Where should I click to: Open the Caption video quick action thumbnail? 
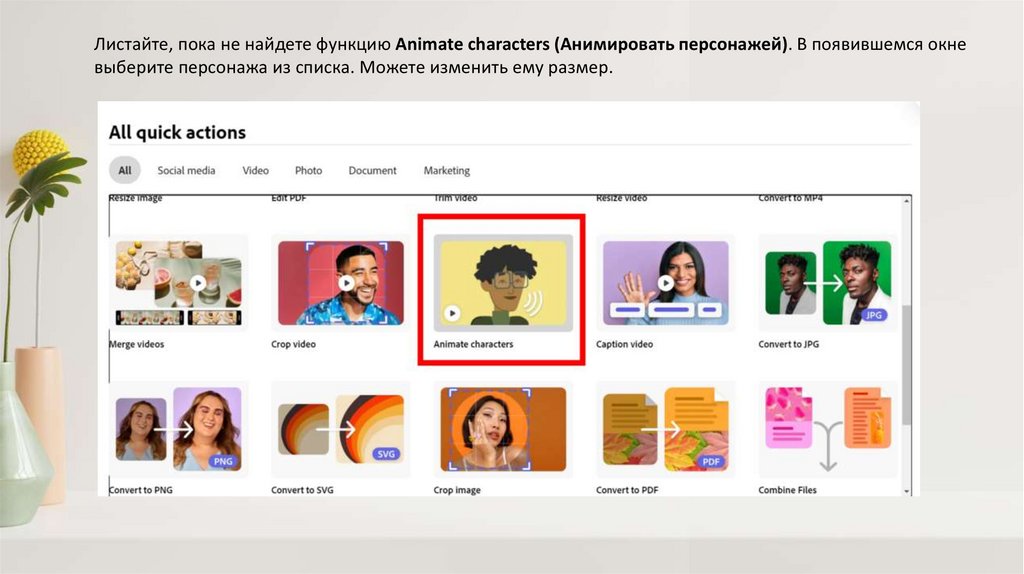point(665,283)
